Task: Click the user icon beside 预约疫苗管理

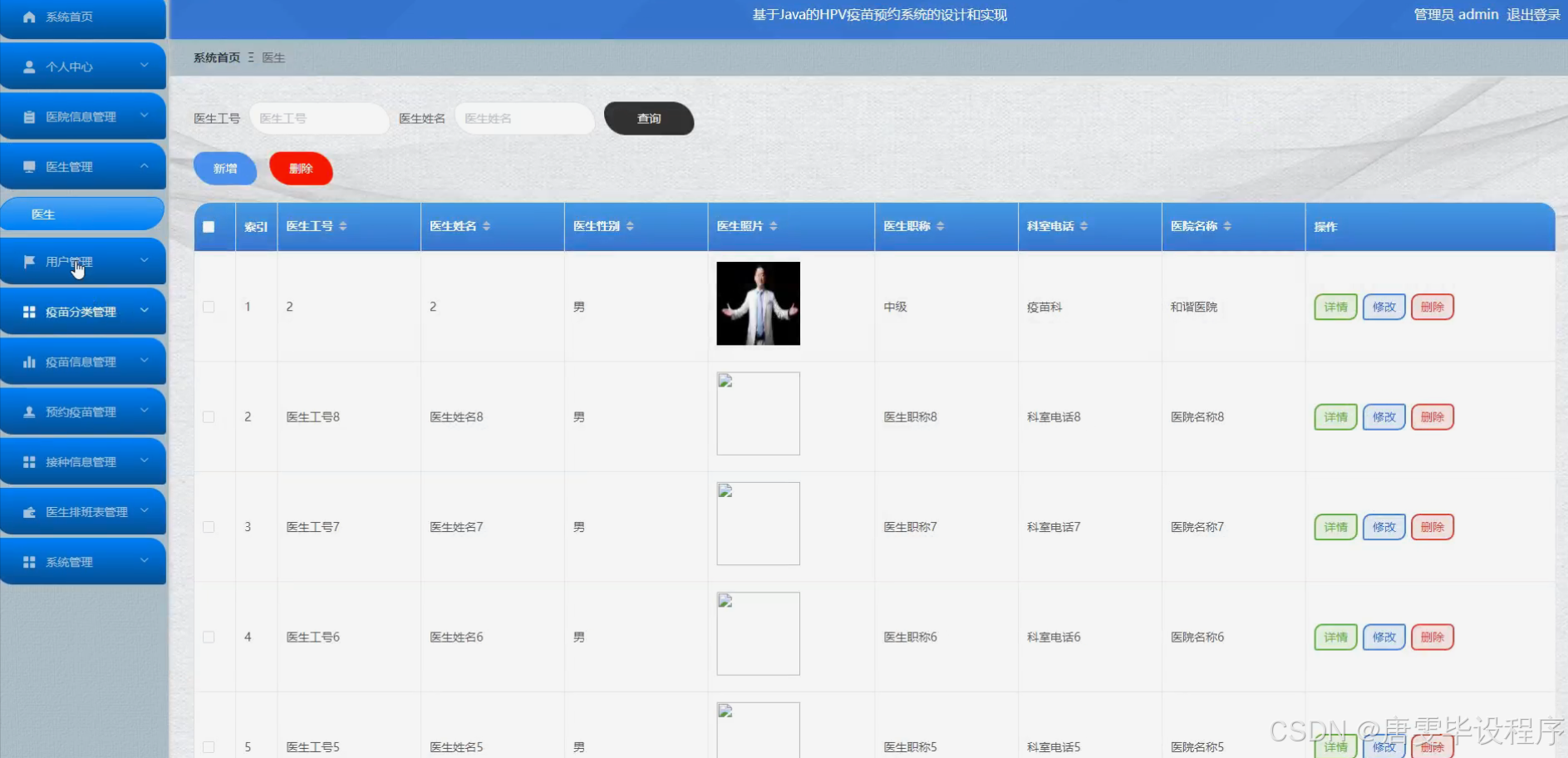Action: point(29,411)
